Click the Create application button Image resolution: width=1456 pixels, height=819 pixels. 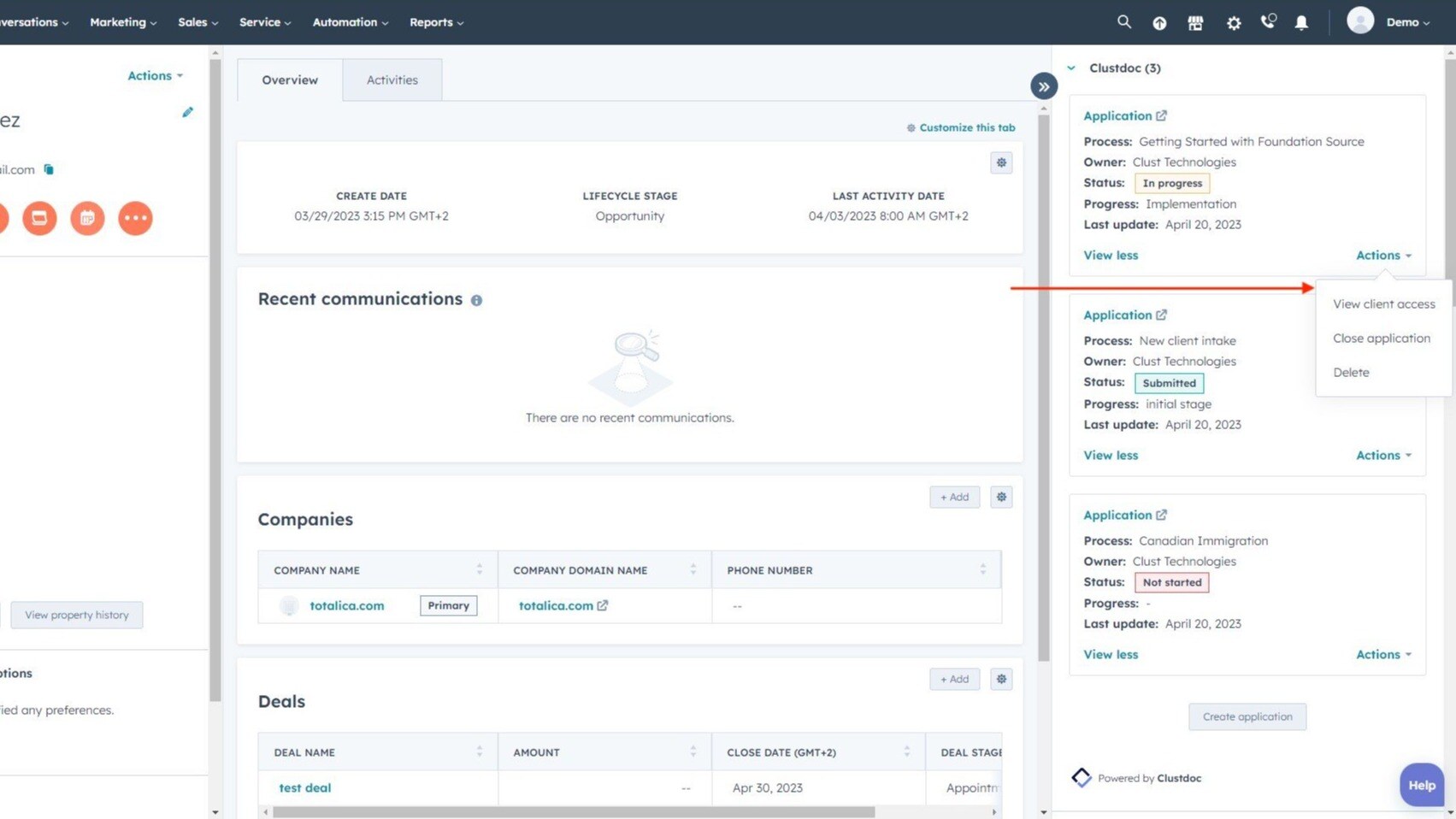point(1247,716)
